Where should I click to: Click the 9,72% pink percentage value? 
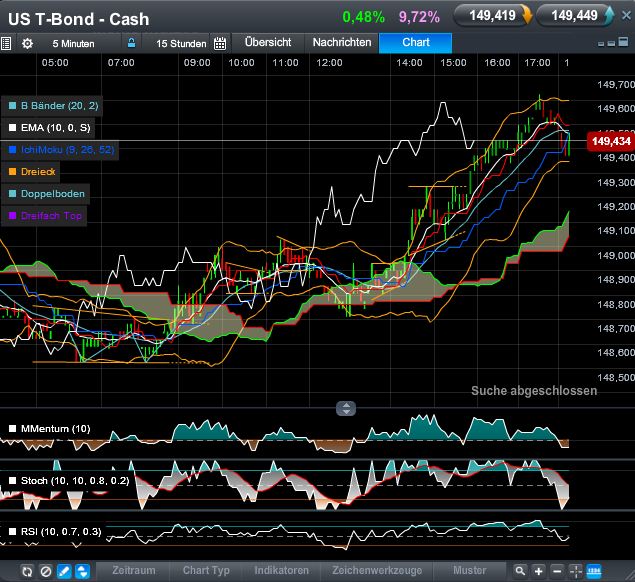(419, 17)
